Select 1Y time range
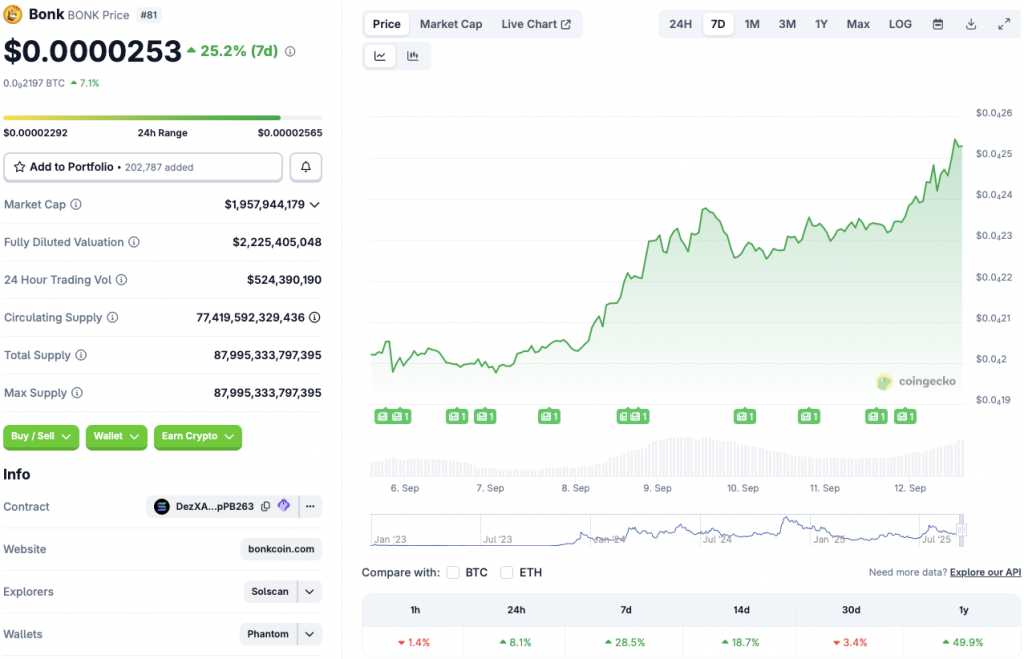The image size is (1024, 659). tap(821, 24)
